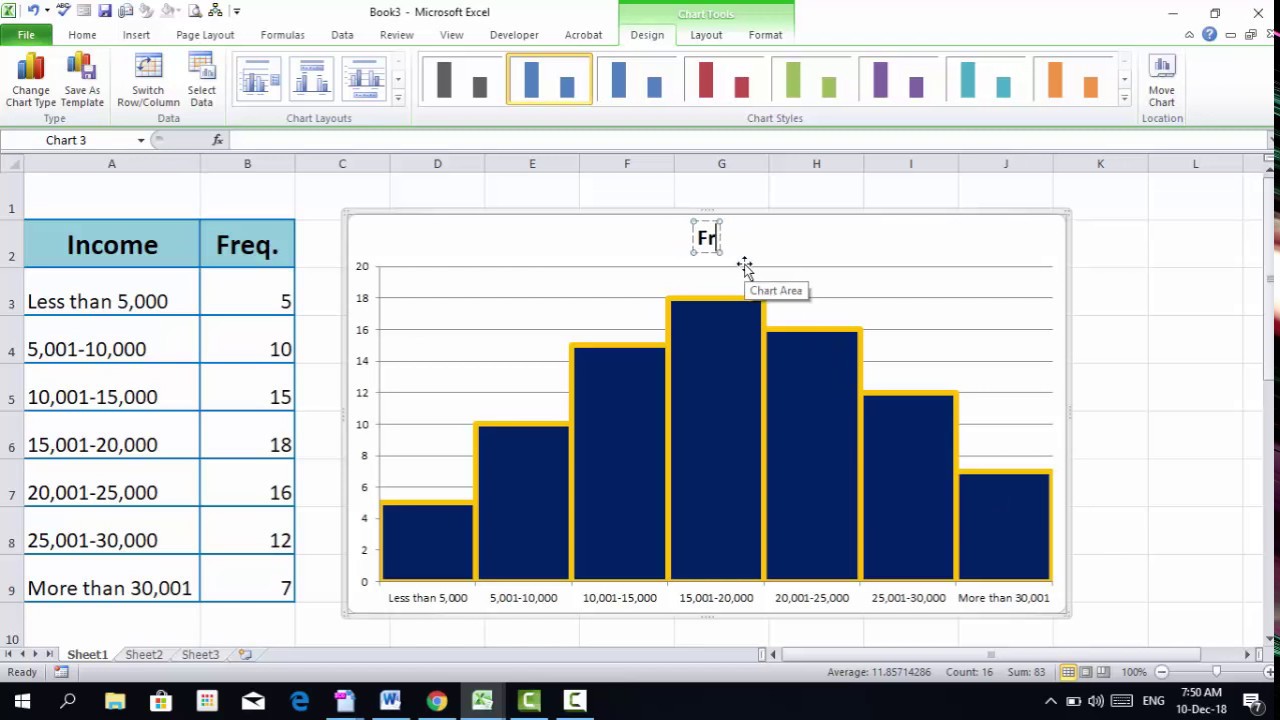Select the red chart style
The height and width of the screenshot is (720, 1280).
724,80
